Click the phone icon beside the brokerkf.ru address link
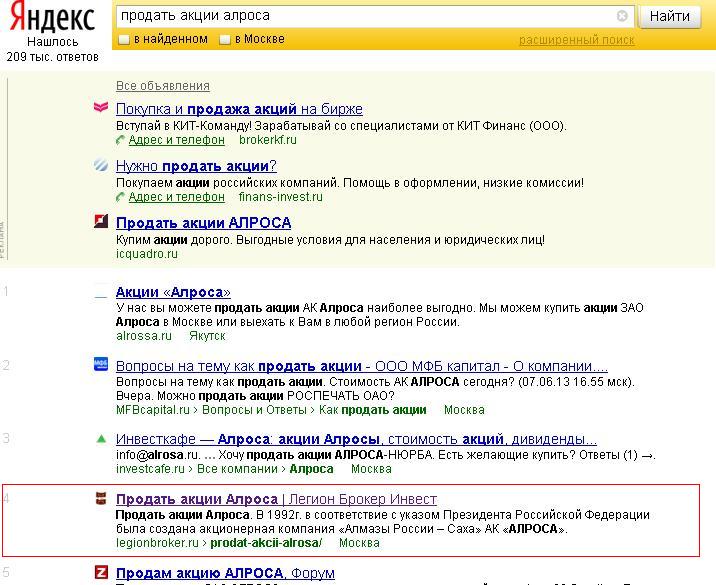The width and height of the screenshot is (716, 585). tap(120, 140)
